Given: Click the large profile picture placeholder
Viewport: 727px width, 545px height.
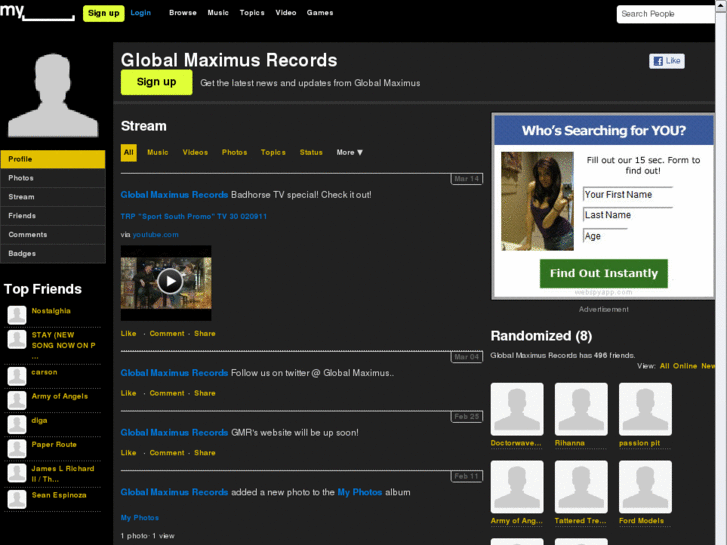Looking at the screenshot, I should [53, 95].
